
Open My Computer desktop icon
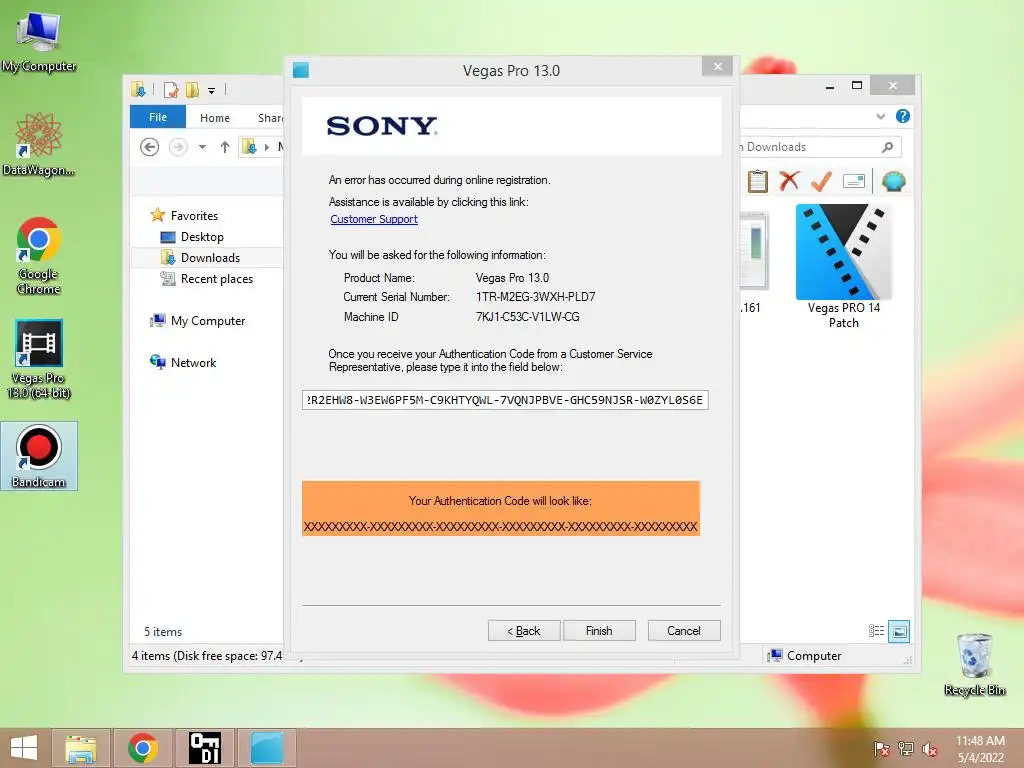coord(39,41)
